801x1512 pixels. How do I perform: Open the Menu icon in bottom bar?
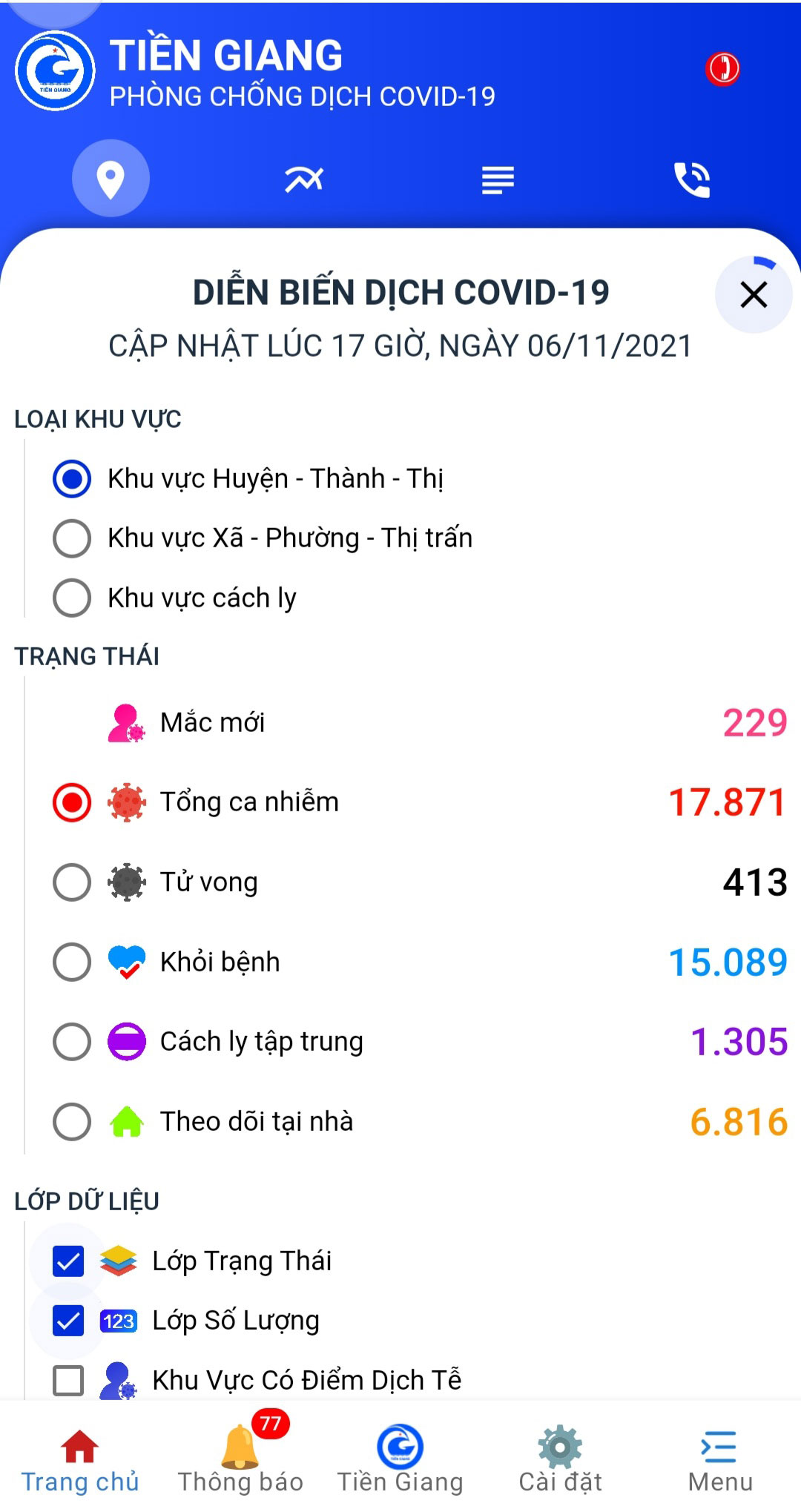(x=718, y=1447)
